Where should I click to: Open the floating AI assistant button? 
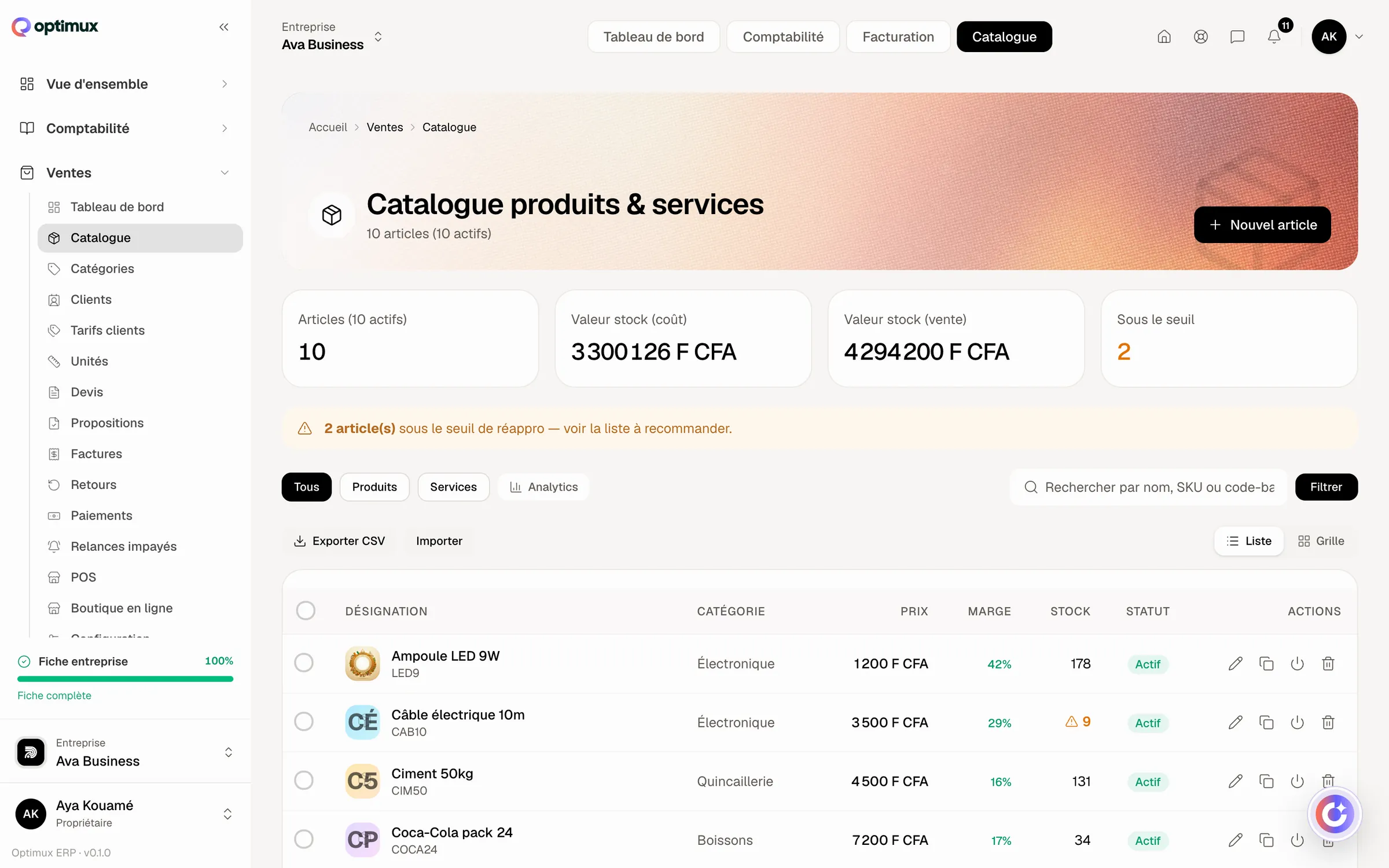coord(1334,814)
